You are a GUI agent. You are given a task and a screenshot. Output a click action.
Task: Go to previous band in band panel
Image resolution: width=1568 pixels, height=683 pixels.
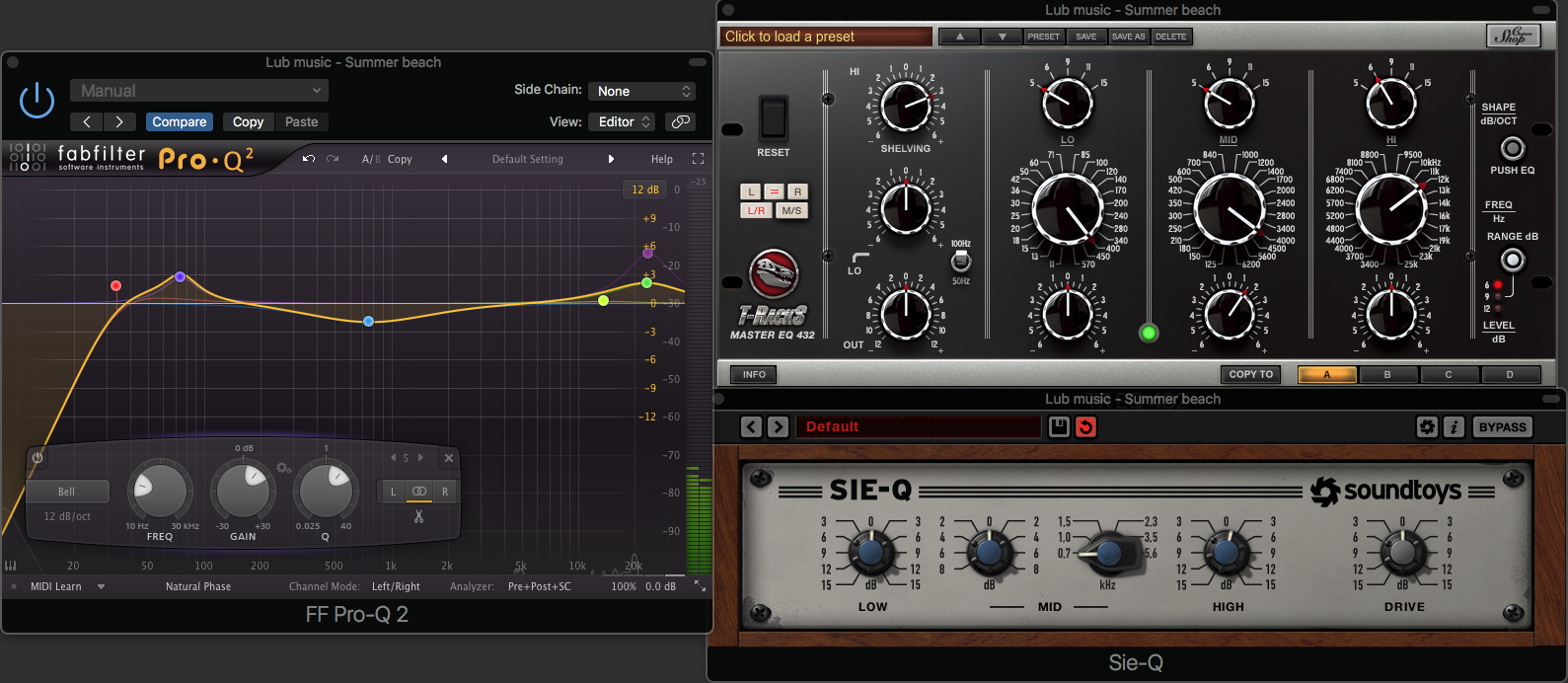pyautogui.click(x=393, y=458)
